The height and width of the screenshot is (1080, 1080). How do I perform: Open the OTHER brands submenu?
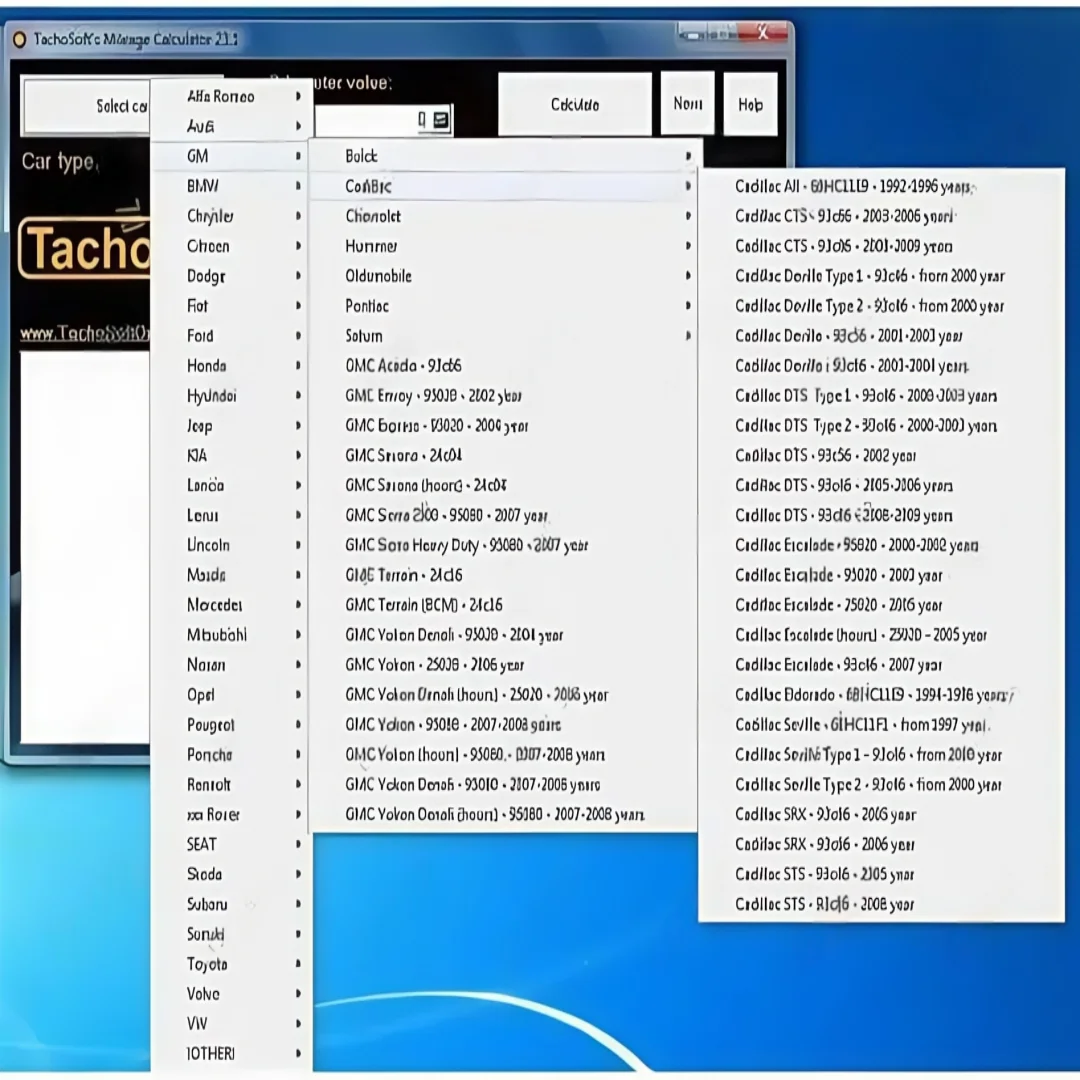tap(231, 1054)
